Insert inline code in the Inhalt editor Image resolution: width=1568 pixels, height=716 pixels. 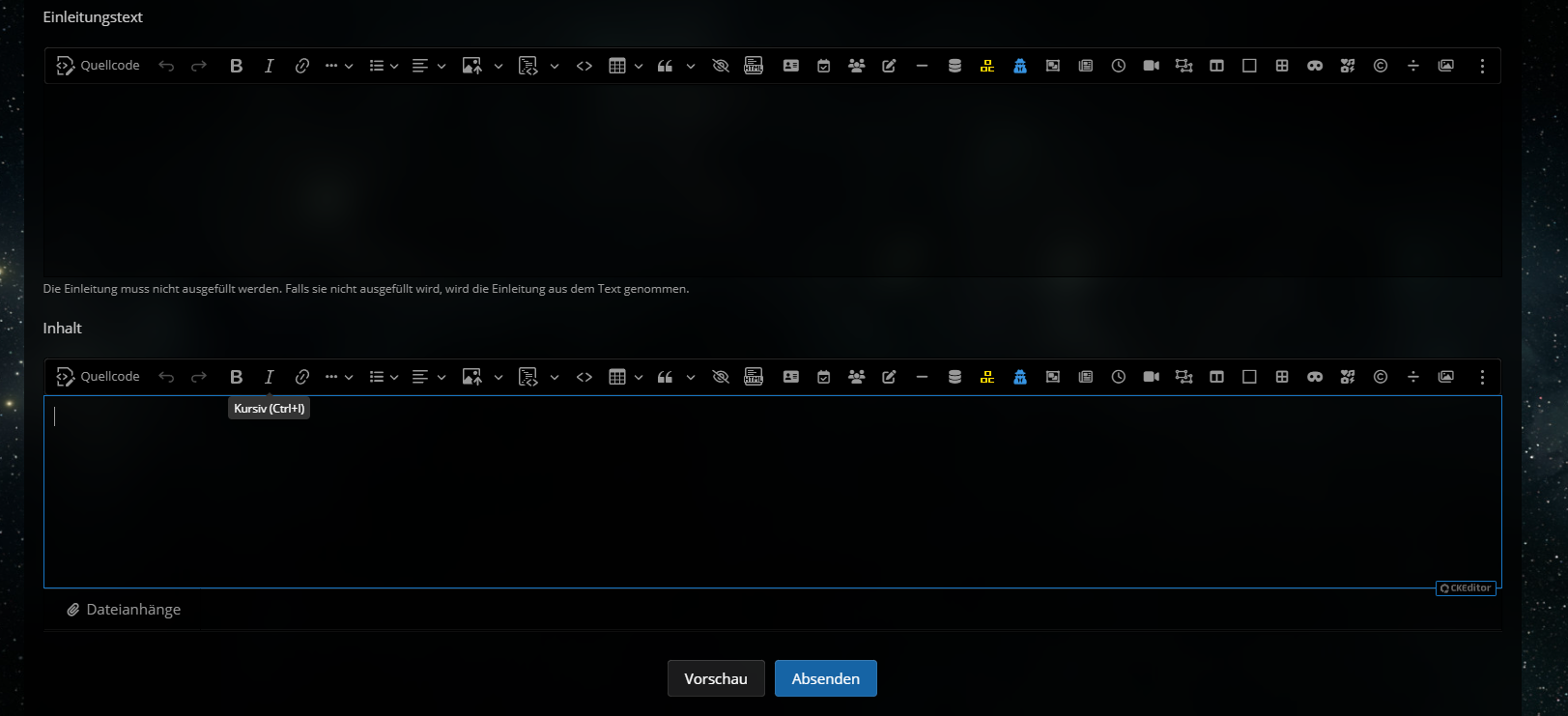584,377
